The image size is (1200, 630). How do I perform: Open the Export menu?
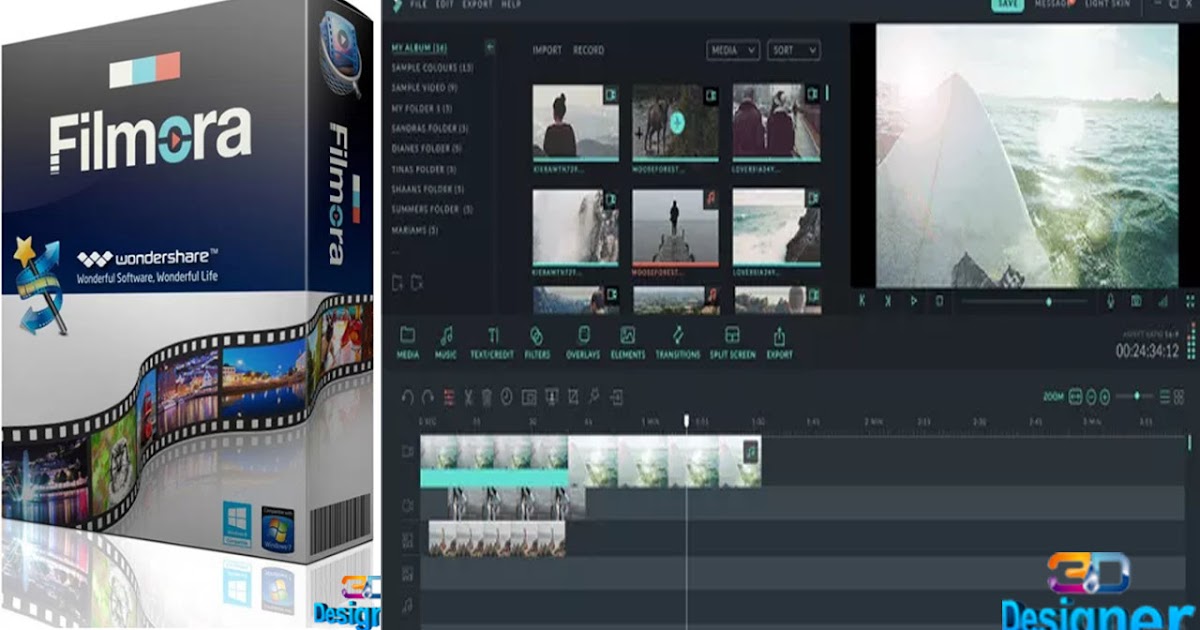[477, 5]
